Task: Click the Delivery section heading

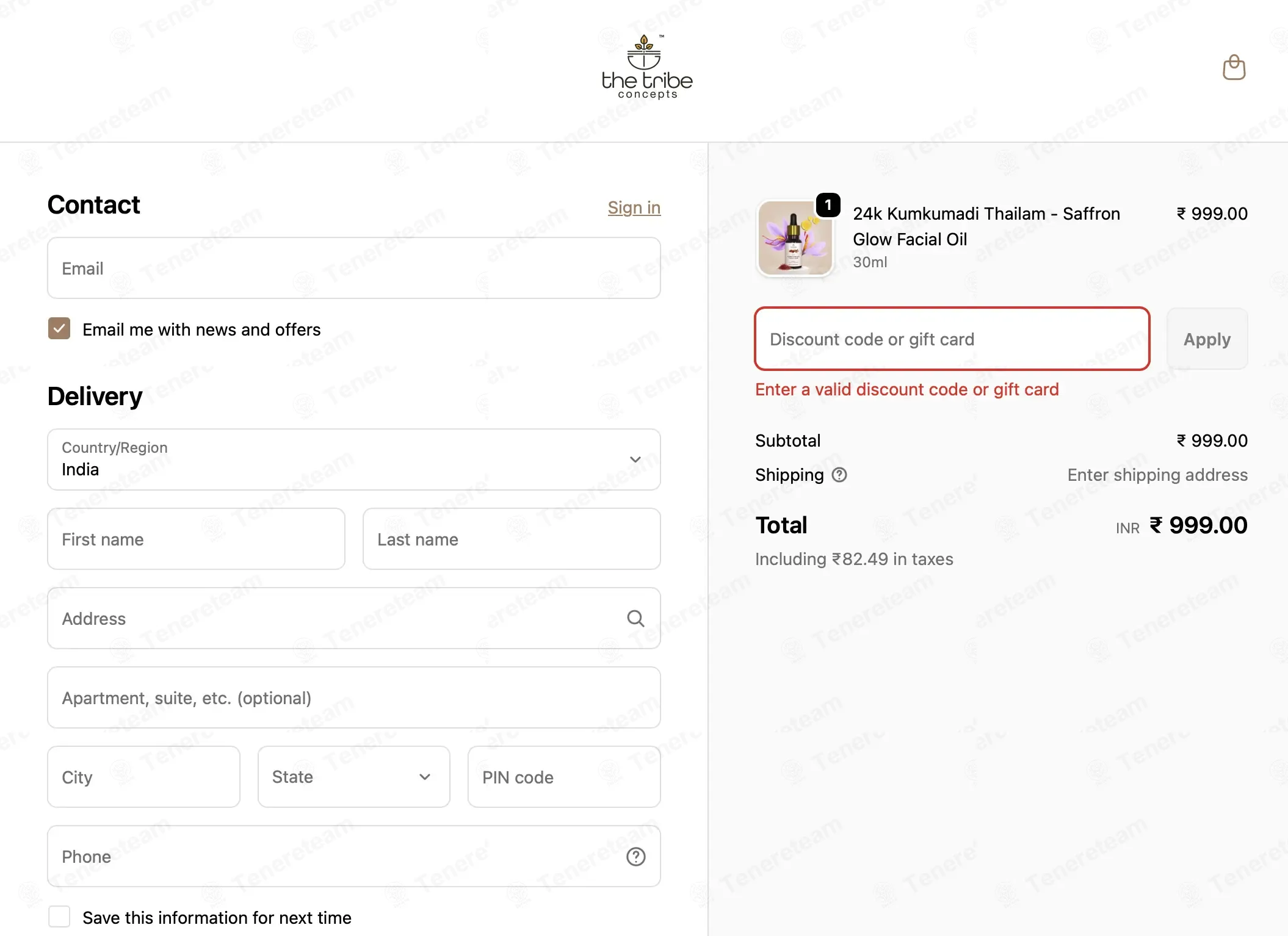Action: pyautogui.click(x=95, y=396)
